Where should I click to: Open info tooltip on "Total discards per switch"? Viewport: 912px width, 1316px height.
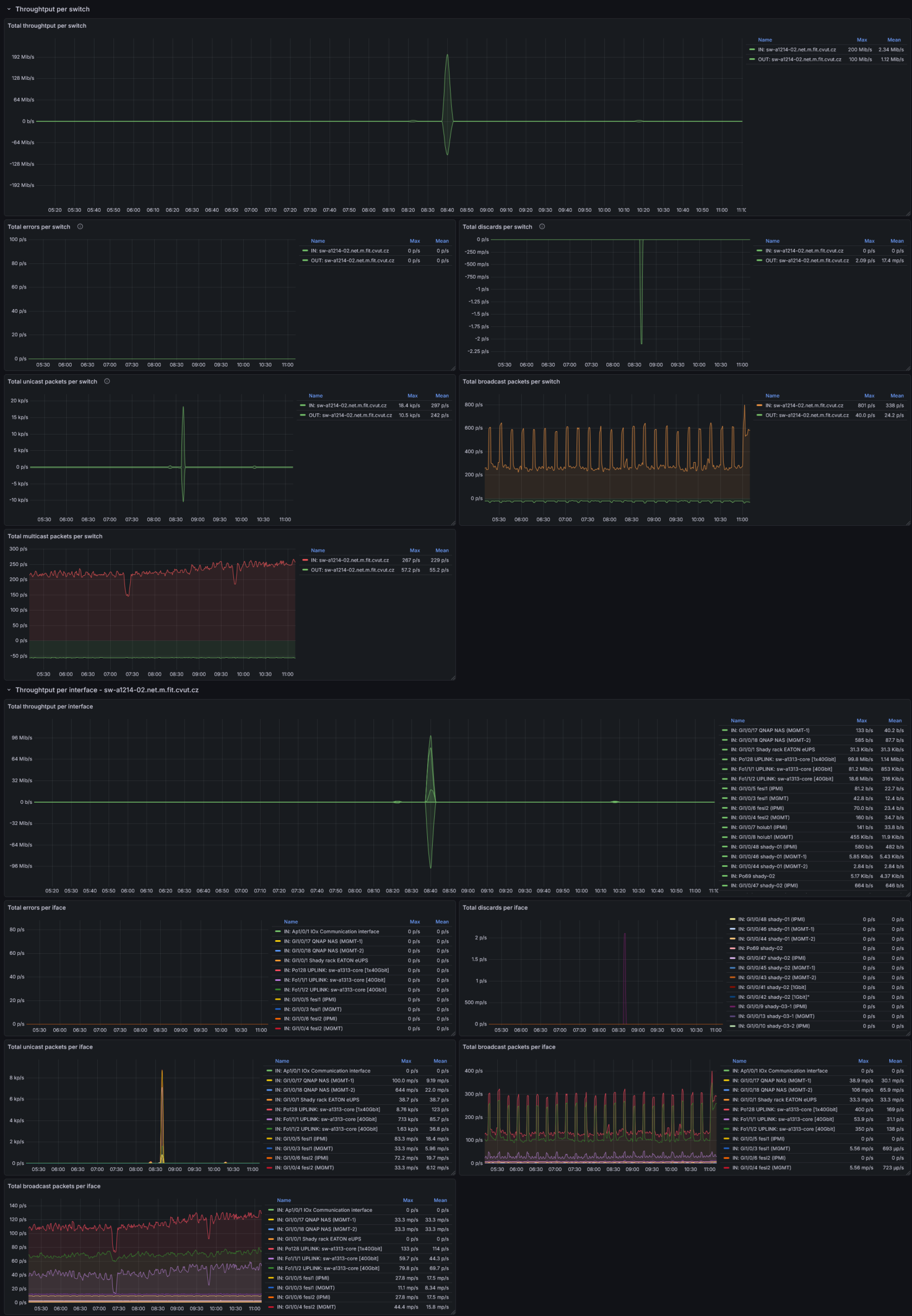click(x=542, y=226)
